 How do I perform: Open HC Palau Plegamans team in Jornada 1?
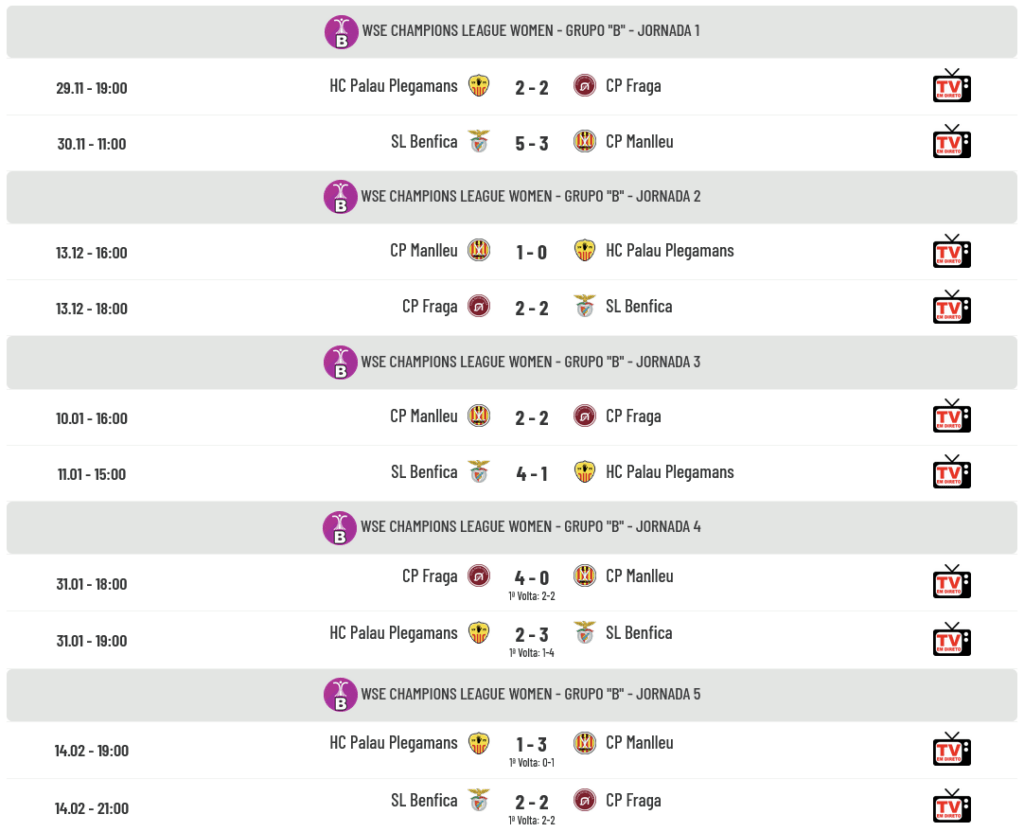pos(393,86)
